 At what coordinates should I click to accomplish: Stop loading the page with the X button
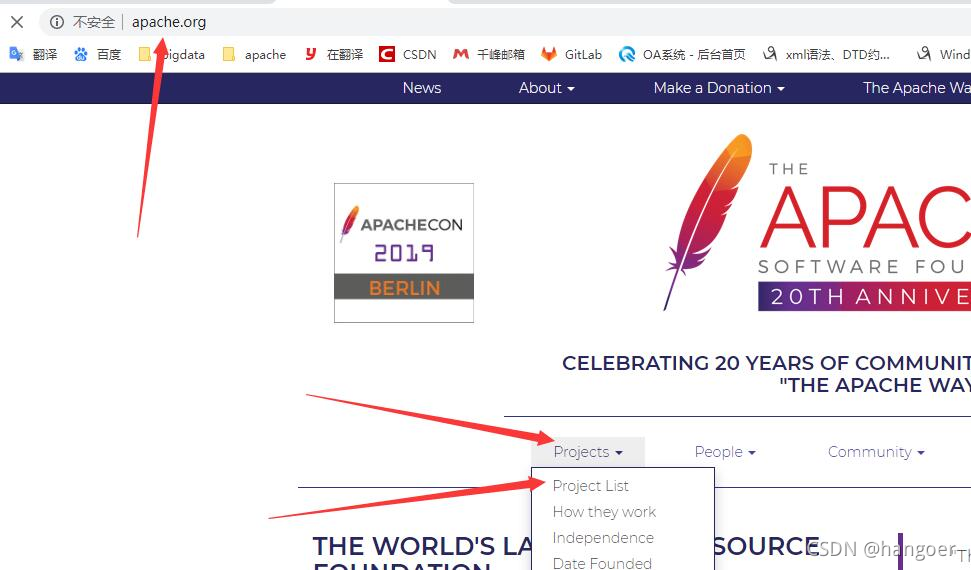pyautogui.click(x=17, y=22)
